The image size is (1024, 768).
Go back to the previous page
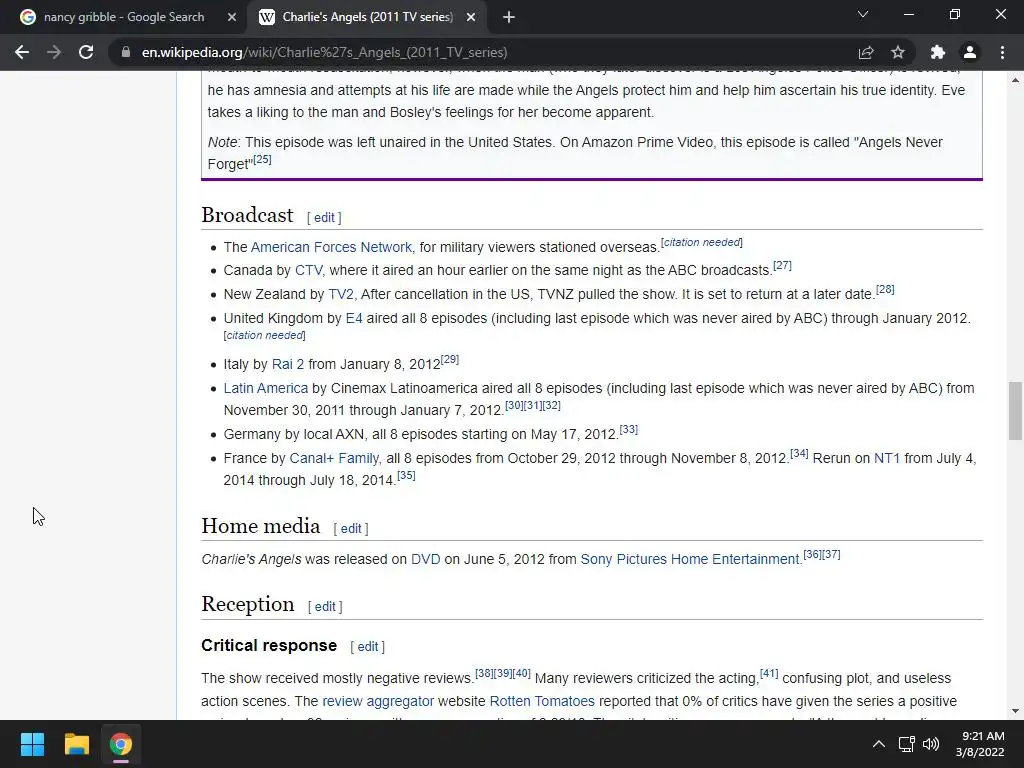22,52
